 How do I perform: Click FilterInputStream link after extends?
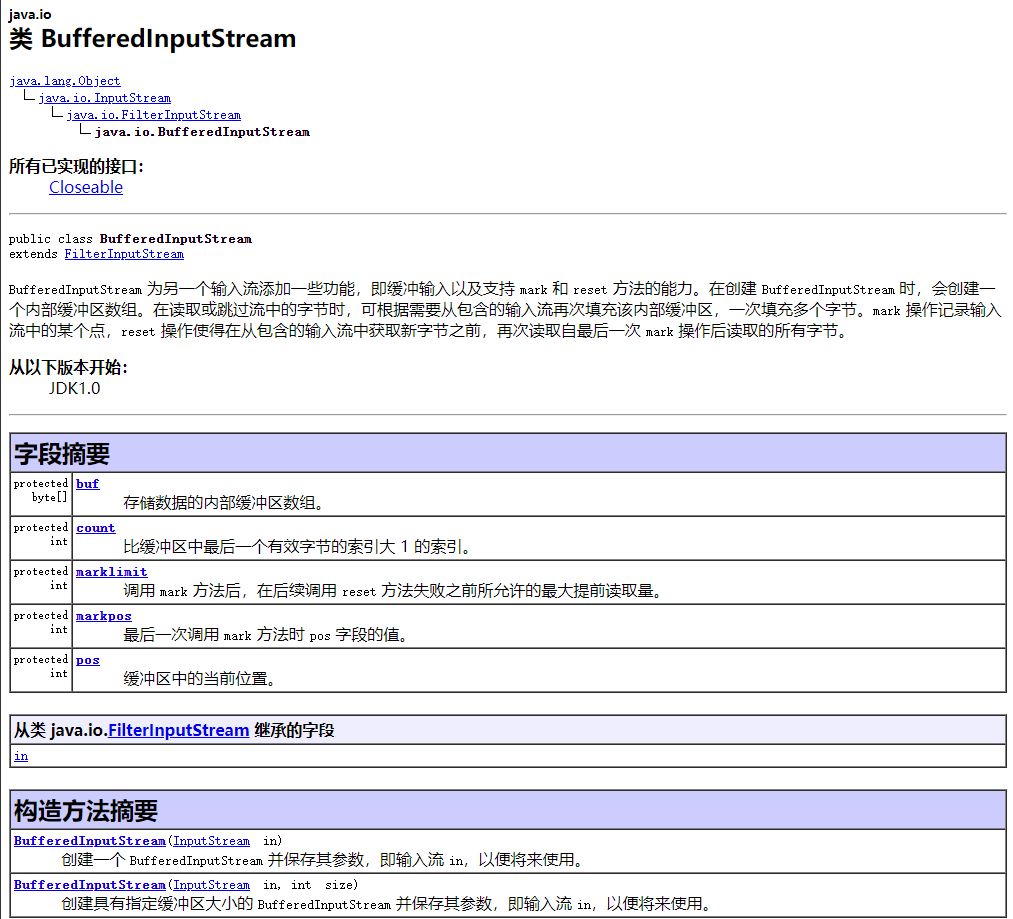[x=124, y=254]
